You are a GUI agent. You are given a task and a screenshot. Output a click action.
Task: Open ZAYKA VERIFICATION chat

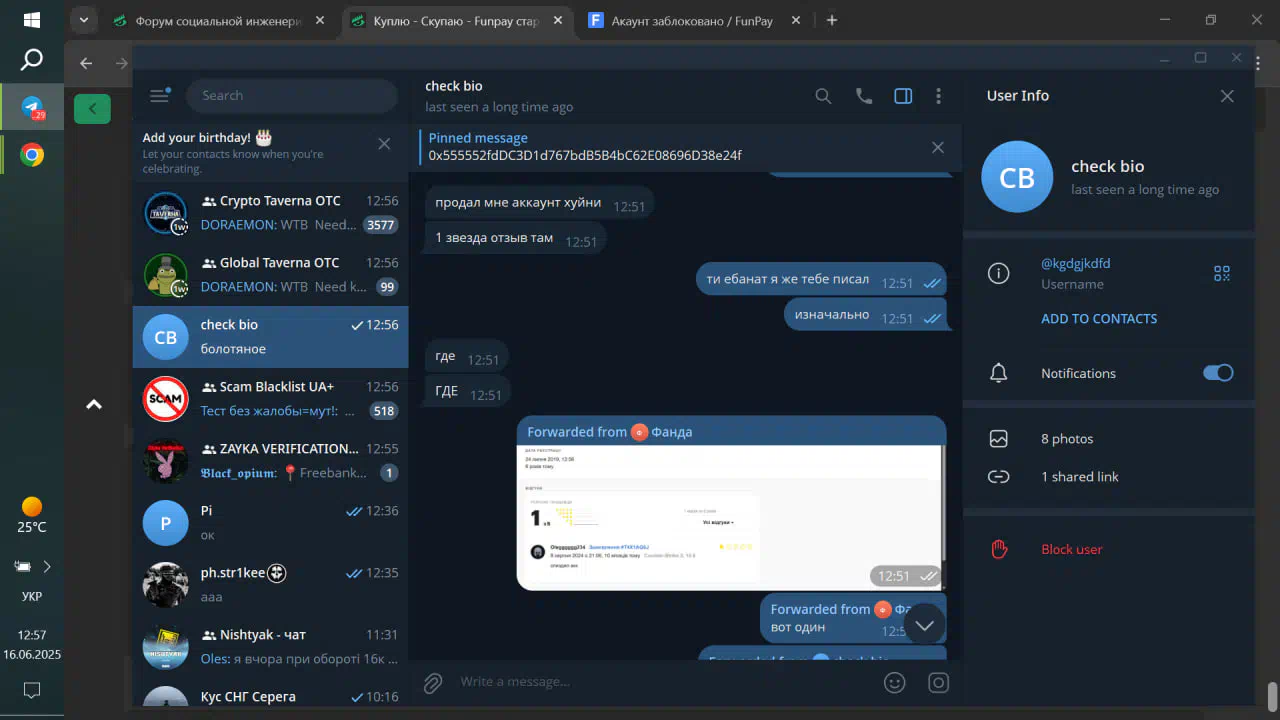(270, 461)
